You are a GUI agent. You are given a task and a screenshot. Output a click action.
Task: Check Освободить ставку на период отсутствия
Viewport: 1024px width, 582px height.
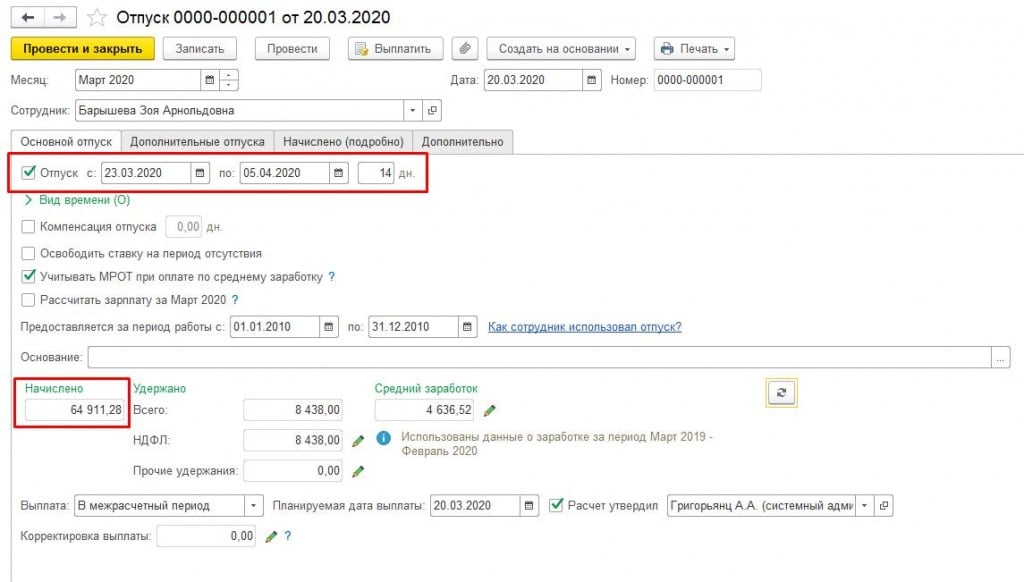tap(28, 254)
